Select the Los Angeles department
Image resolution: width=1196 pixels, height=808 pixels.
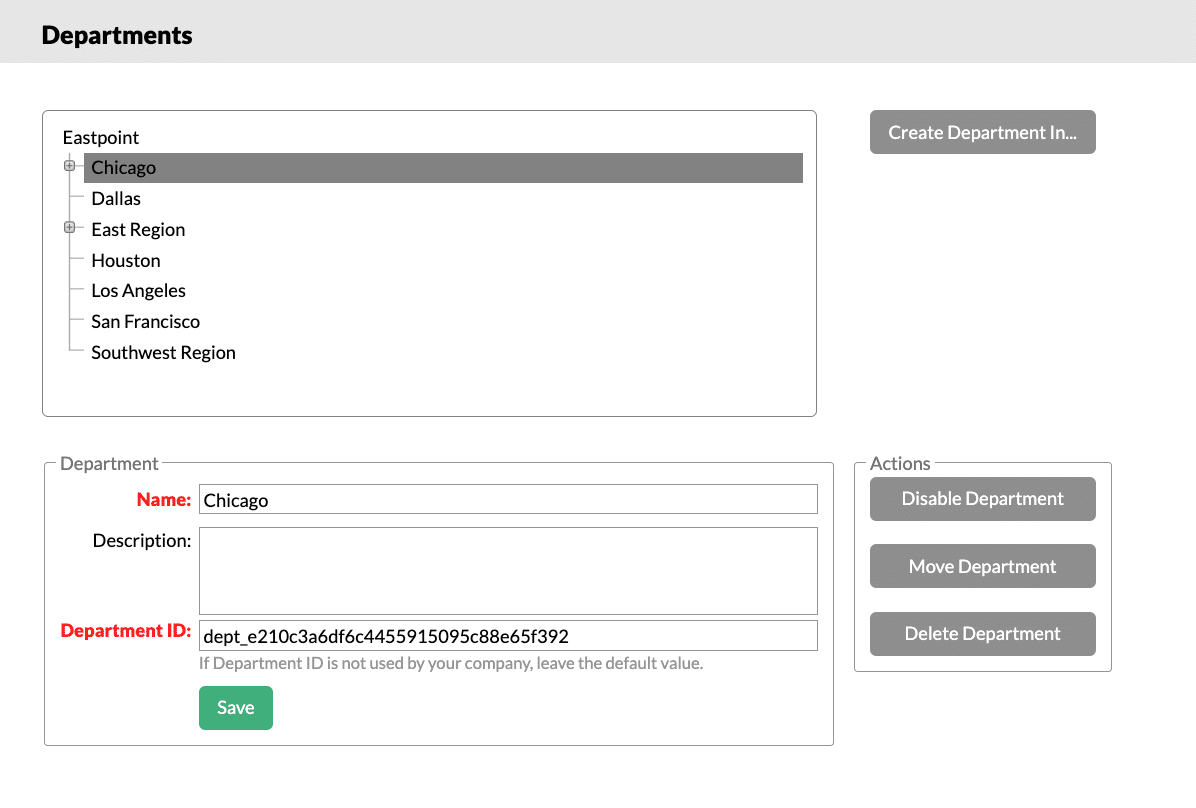[138, 290]
